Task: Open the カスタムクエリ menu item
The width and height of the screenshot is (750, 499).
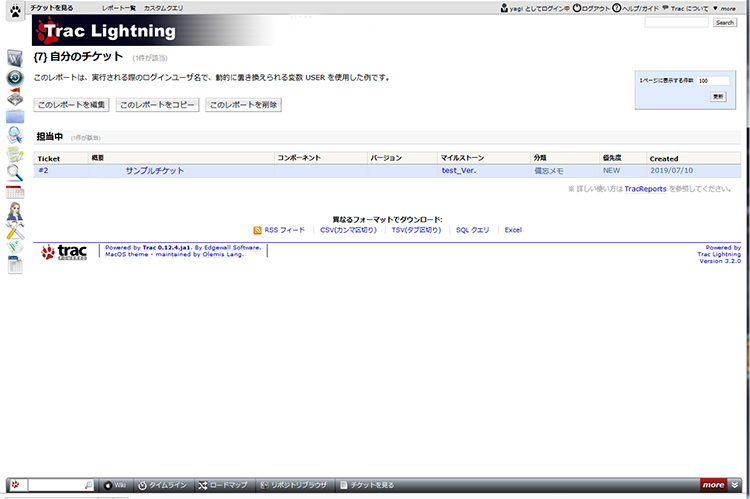Action: point(163,8)
